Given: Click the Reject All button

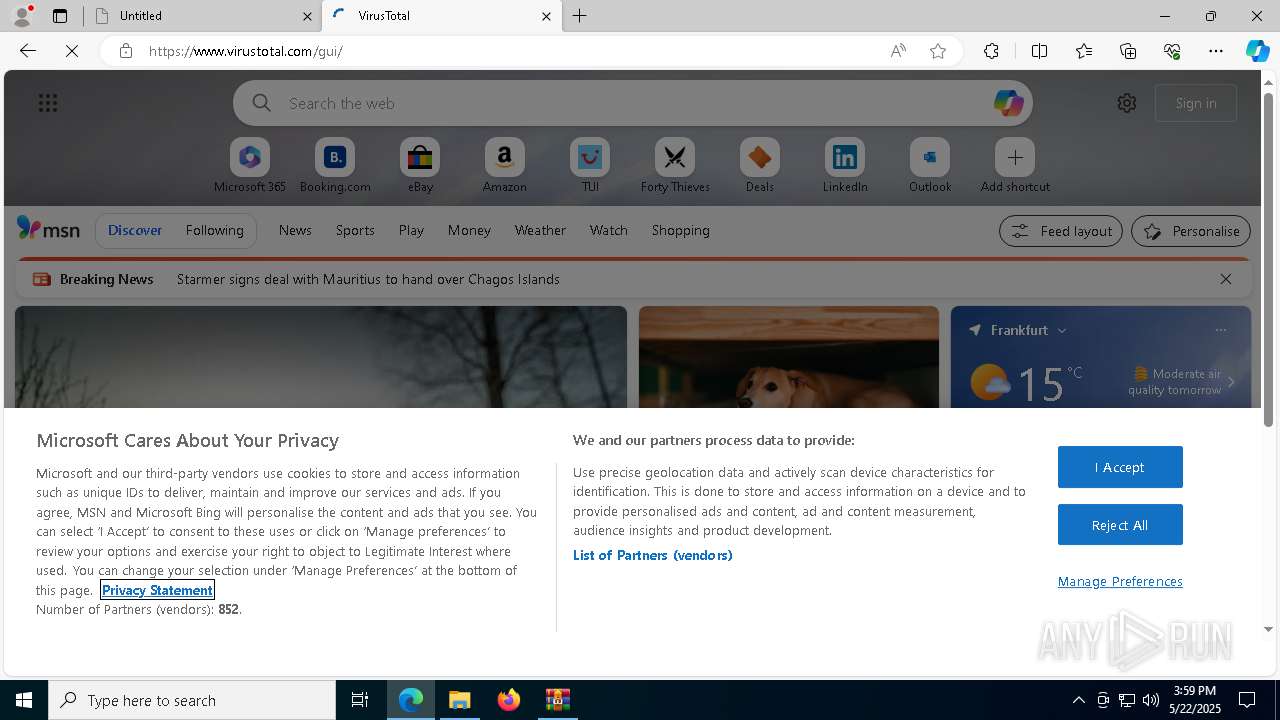Looking at the screenshot, I should 1120,525.
